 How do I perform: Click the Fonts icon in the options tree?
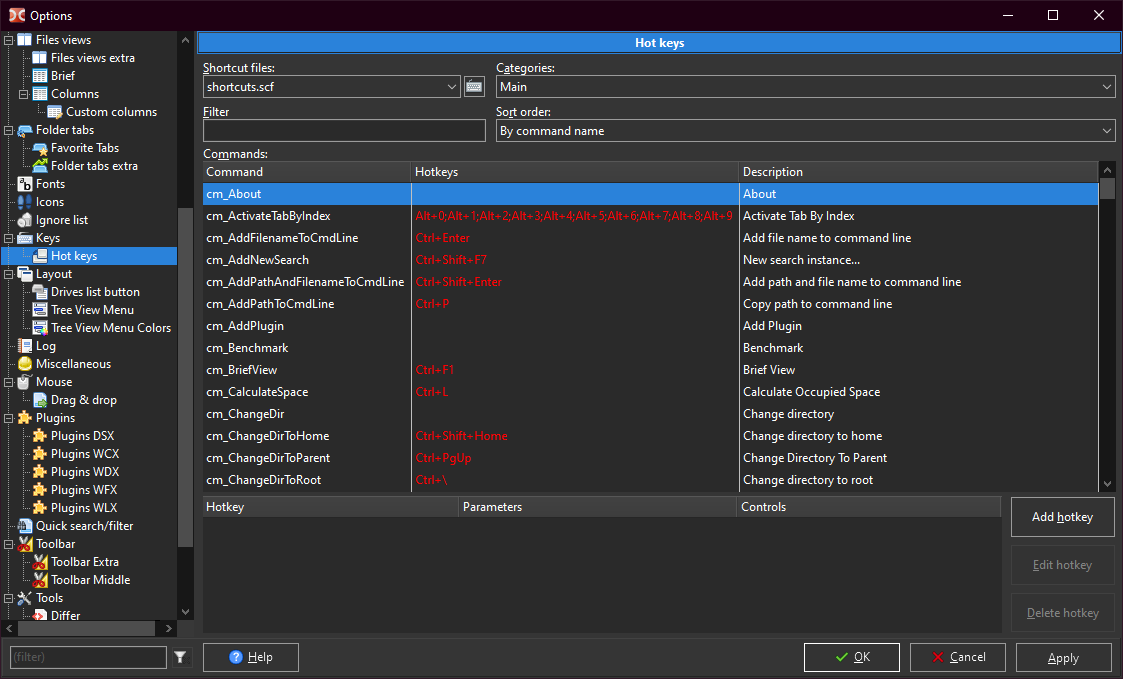(x=25, y=184)
